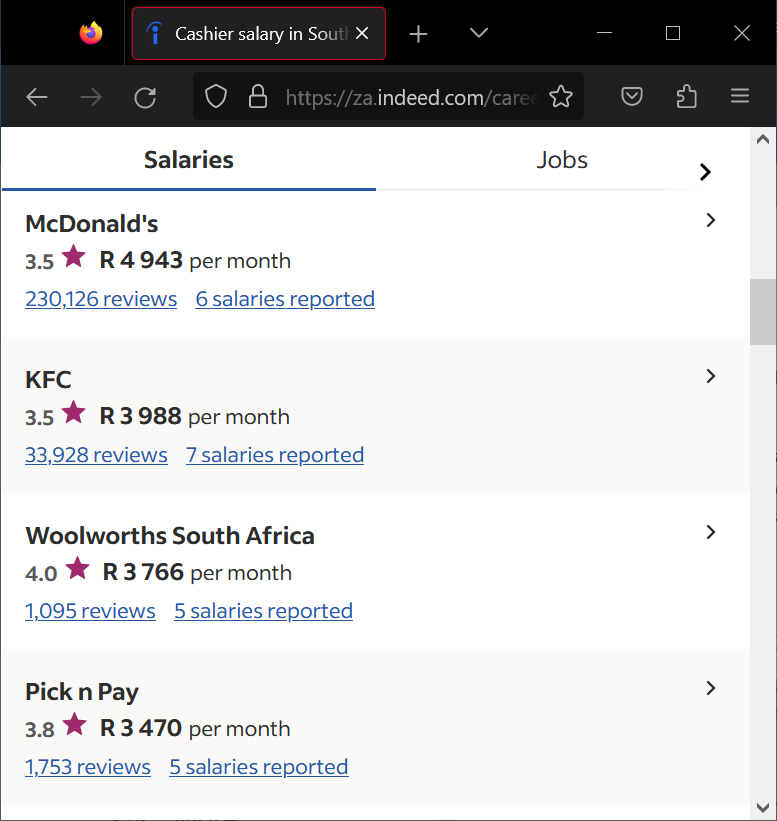The width and height of the screenshot is (777, 821).
Task: Expand the Pick n Pay chevron
Action: [711, 688]
